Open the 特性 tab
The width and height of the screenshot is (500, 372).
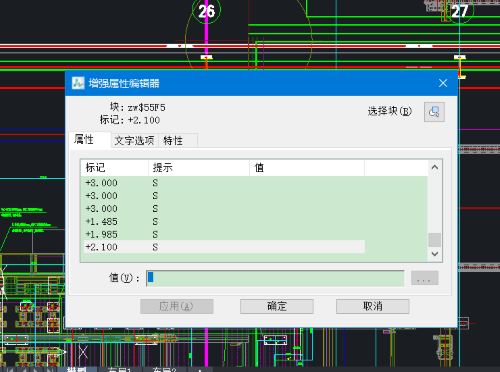pos(178,140)
